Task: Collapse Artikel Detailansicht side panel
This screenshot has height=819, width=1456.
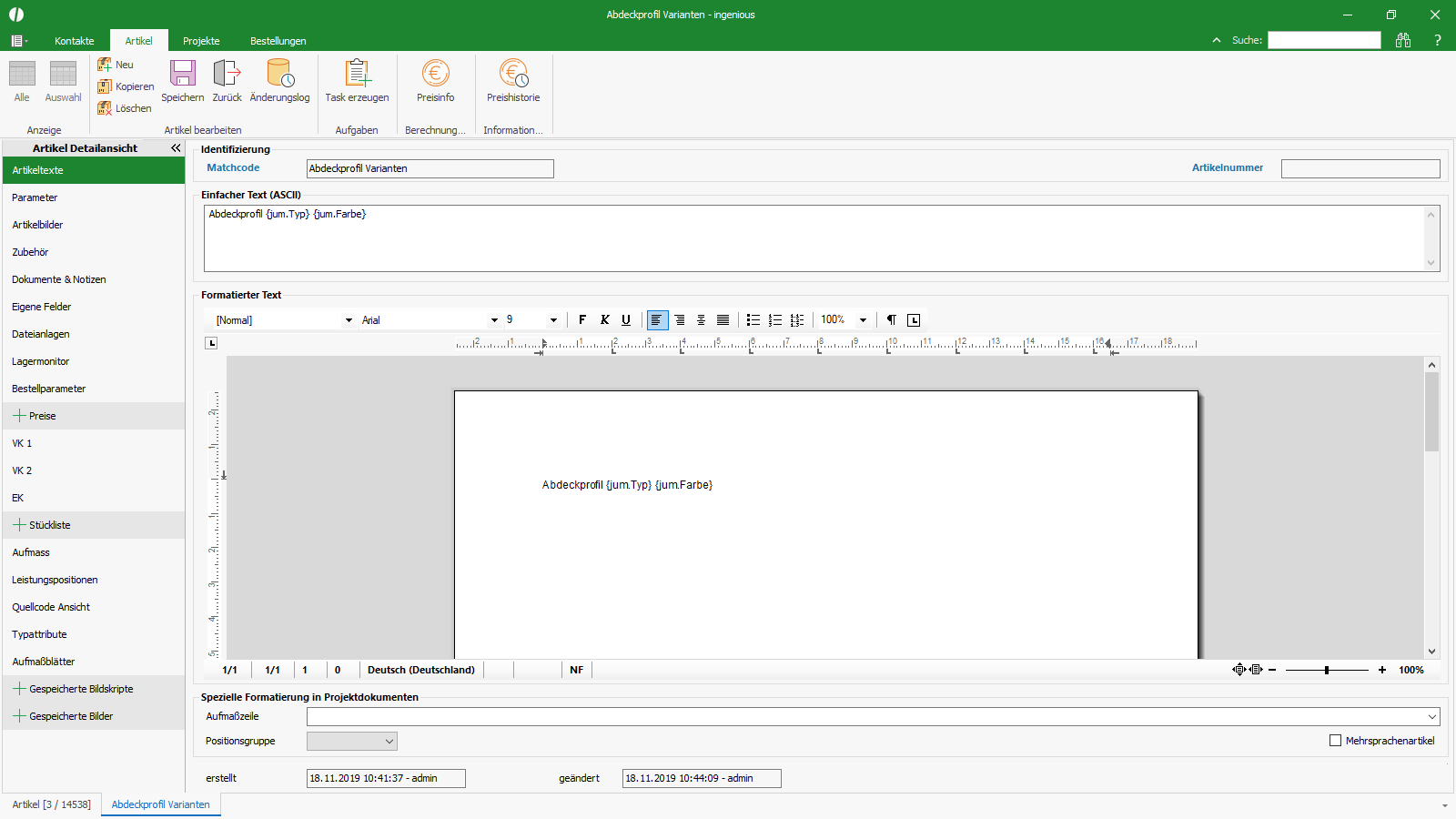Action: [176, 147]
